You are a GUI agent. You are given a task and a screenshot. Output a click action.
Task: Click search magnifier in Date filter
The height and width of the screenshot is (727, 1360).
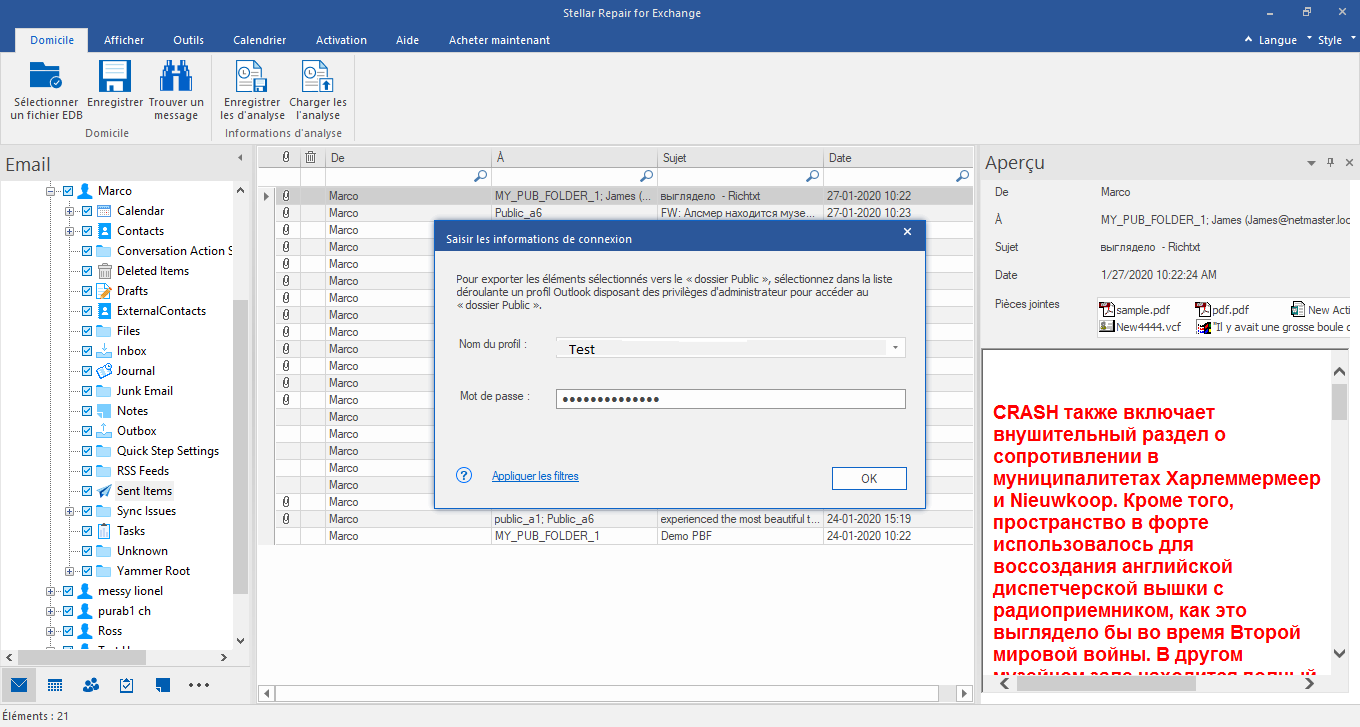point(962,176)
